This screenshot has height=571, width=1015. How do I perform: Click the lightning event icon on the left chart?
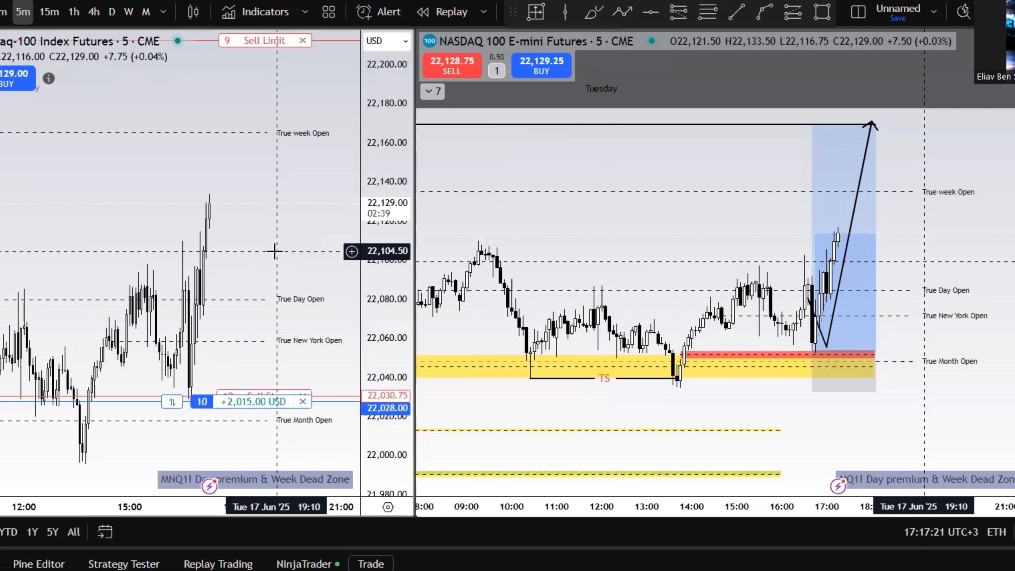point(209,486)
